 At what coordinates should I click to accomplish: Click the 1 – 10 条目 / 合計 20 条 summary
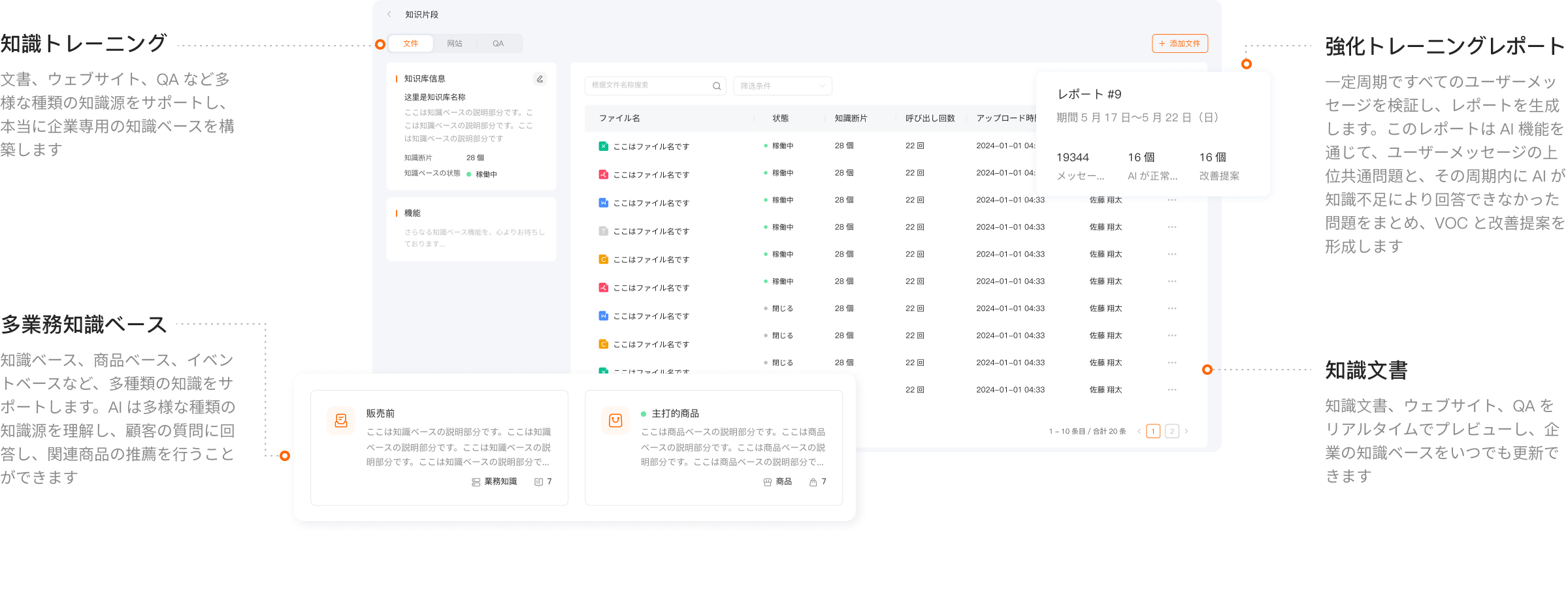click(x=1087, y=431)
